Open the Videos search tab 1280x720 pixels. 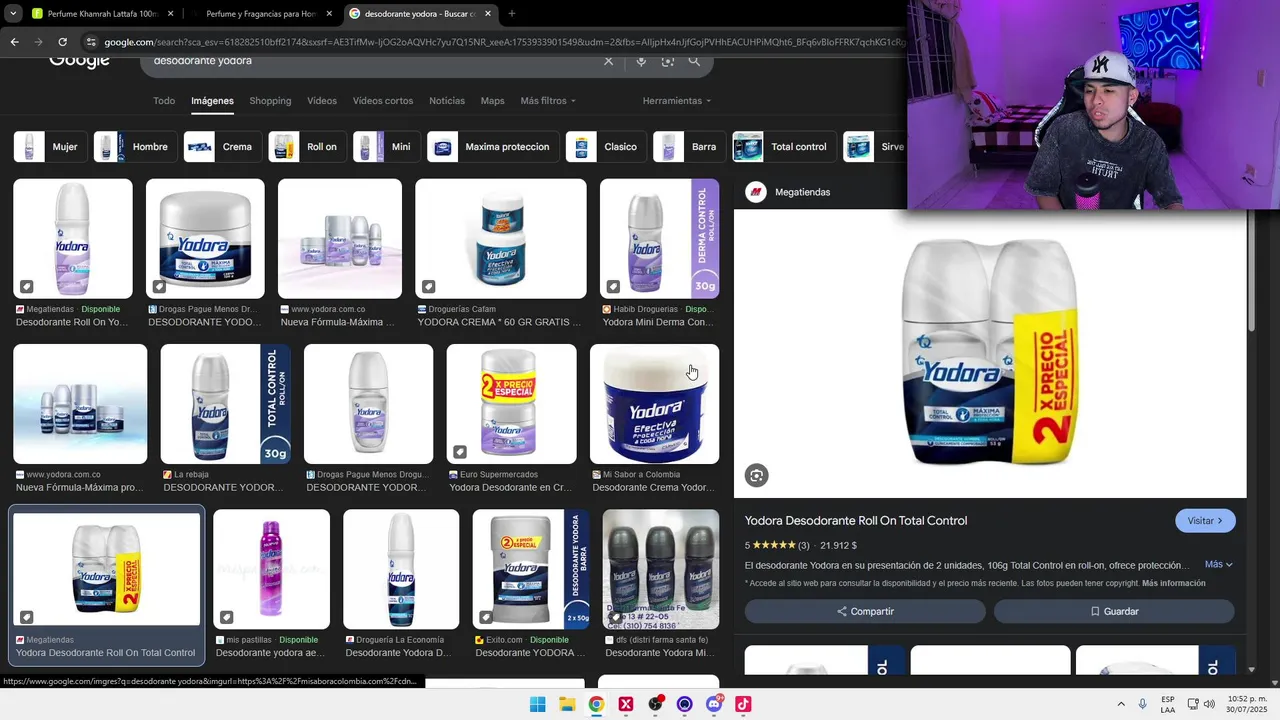click(322, 101)
